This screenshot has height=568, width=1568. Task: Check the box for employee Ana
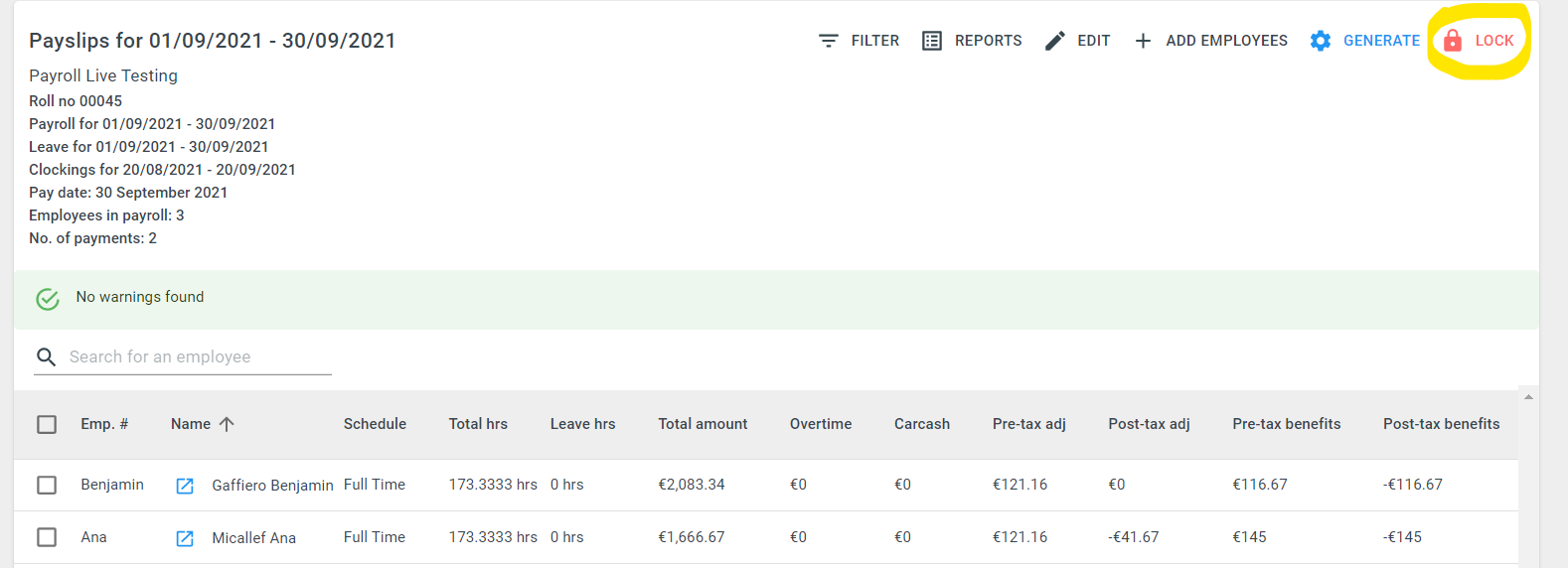(47, 537)
